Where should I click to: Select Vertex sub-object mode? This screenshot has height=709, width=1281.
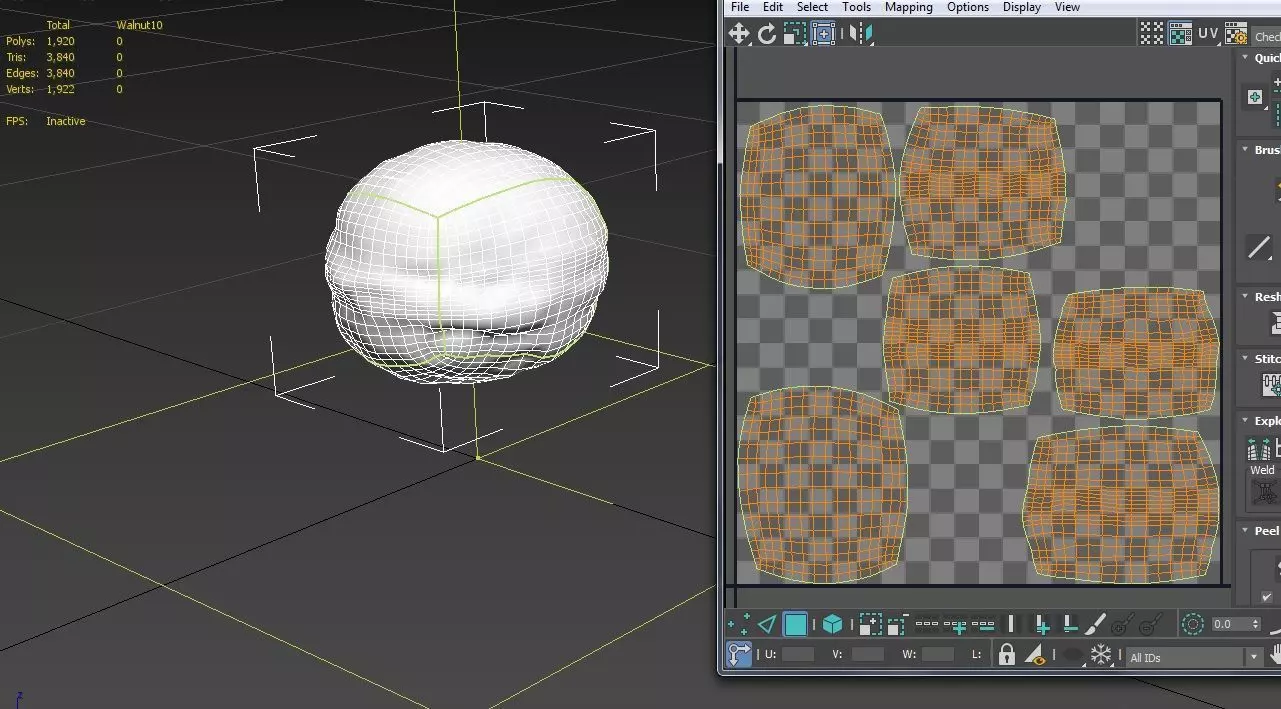[739, 625]
